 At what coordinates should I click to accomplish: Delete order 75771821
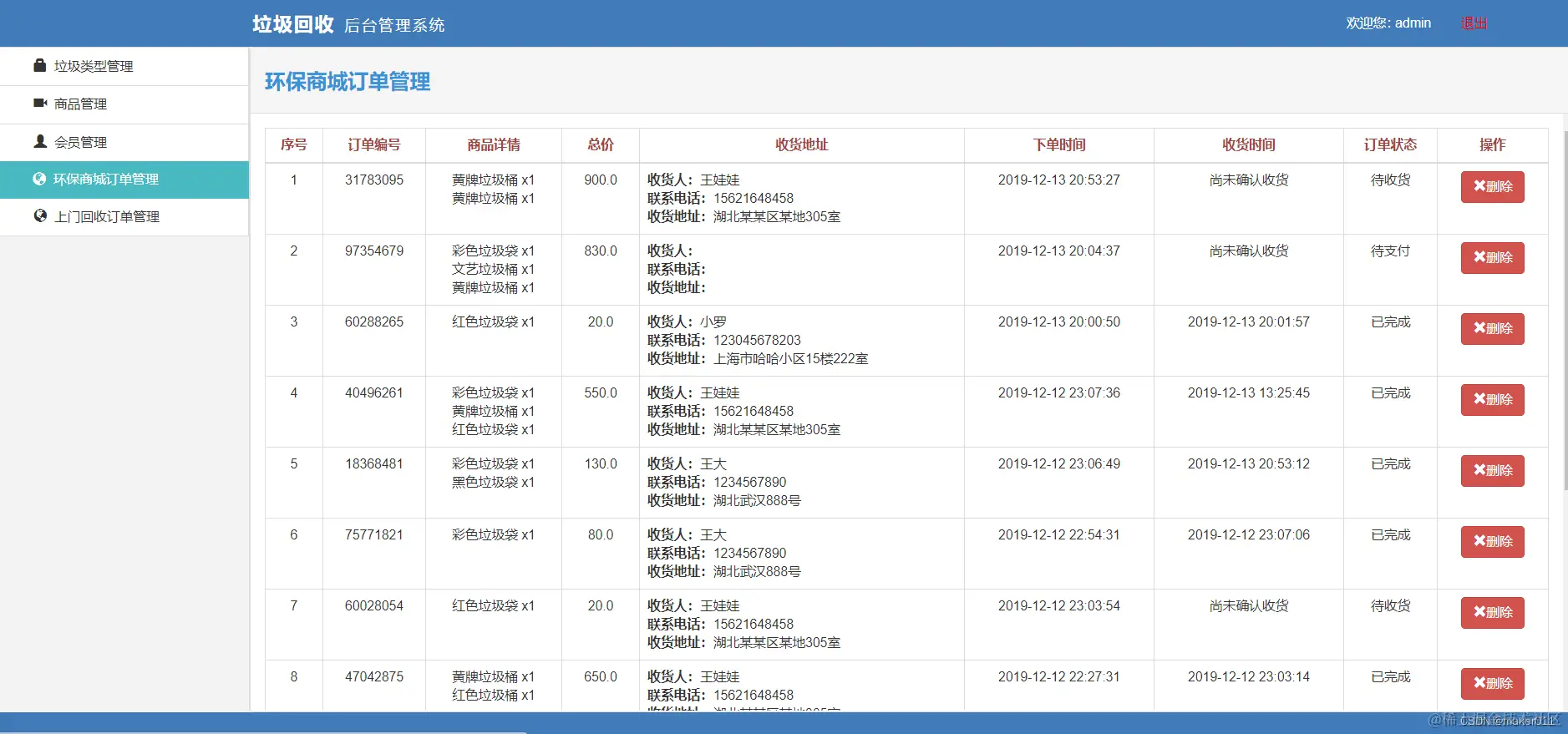[1492, 542]
